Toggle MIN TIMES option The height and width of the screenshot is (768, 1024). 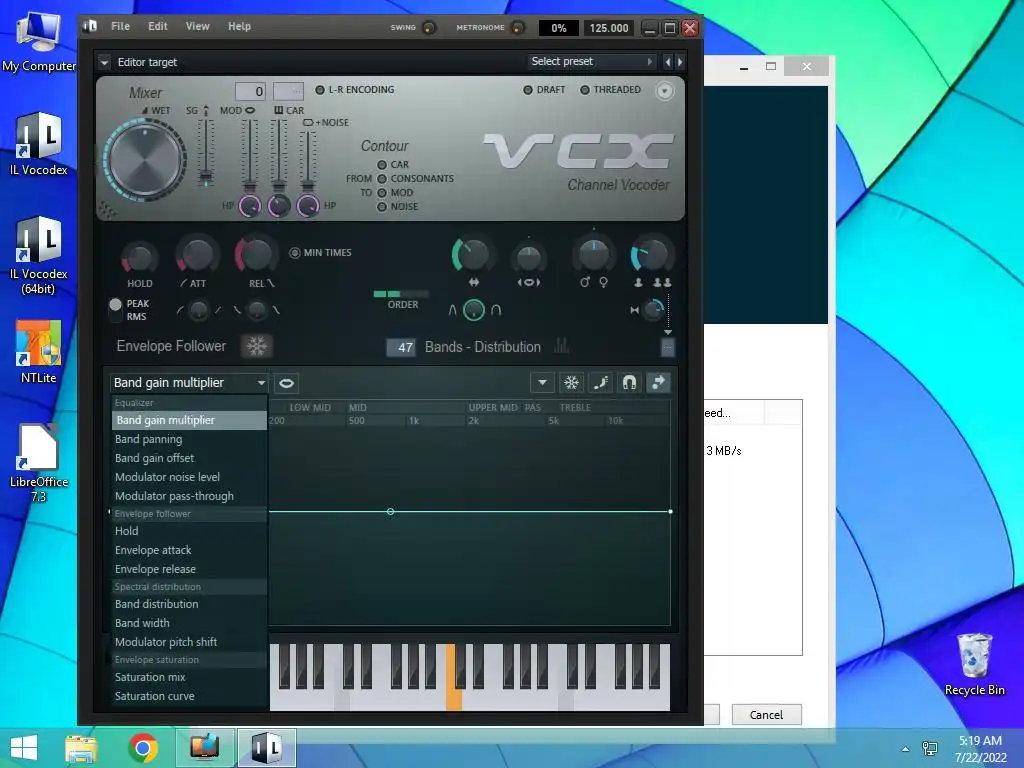pyautogui.click(x=321, y=253)
